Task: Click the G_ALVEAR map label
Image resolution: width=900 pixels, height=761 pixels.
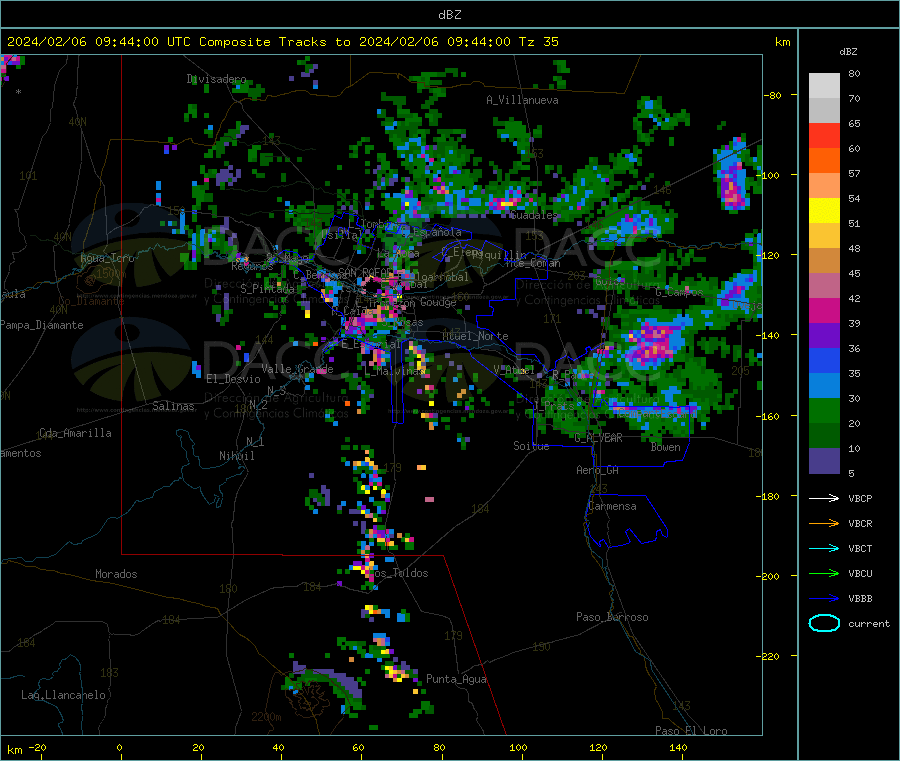Action: (599, 438)
